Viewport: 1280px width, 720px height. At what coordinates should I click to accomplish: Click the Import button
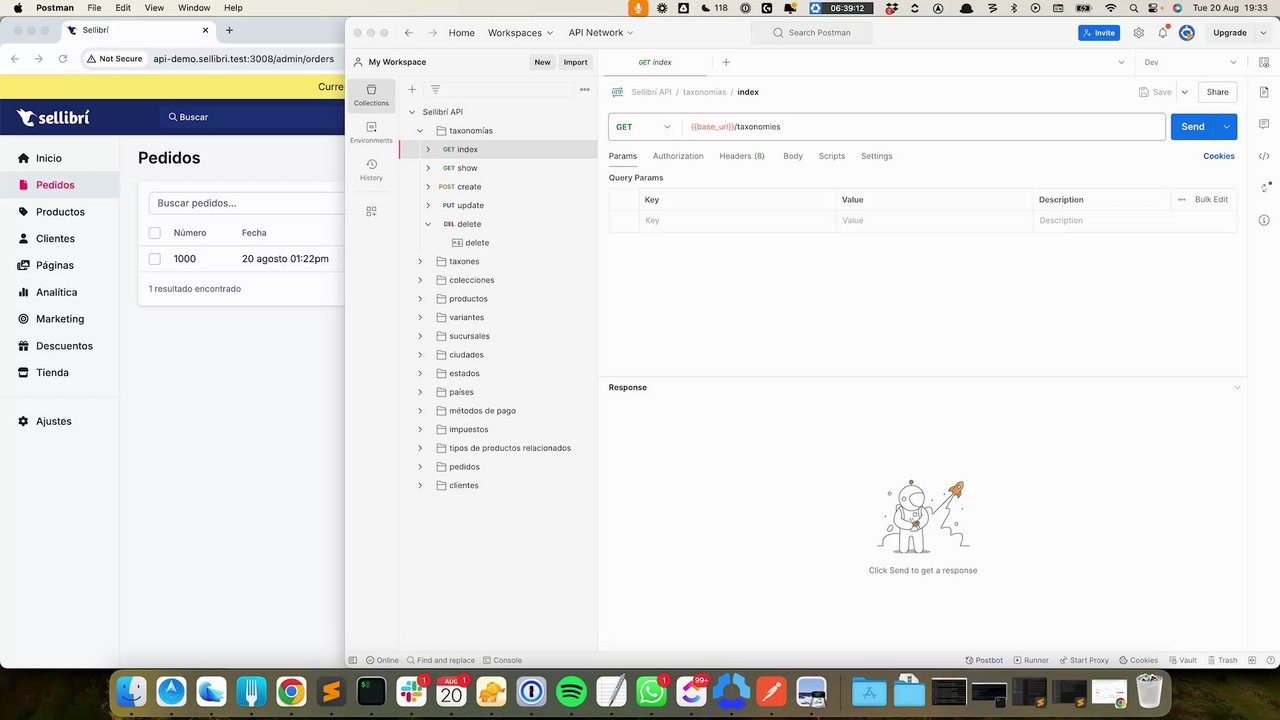click(575, 62)
